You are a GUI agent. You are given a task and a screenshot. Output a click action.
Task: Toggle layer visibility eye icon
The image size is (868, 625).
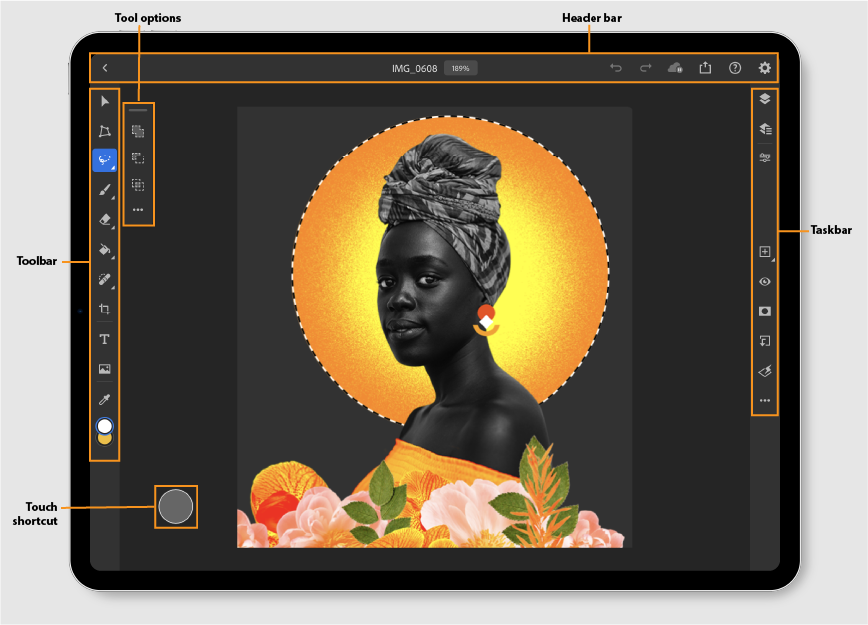pos(764,282)
